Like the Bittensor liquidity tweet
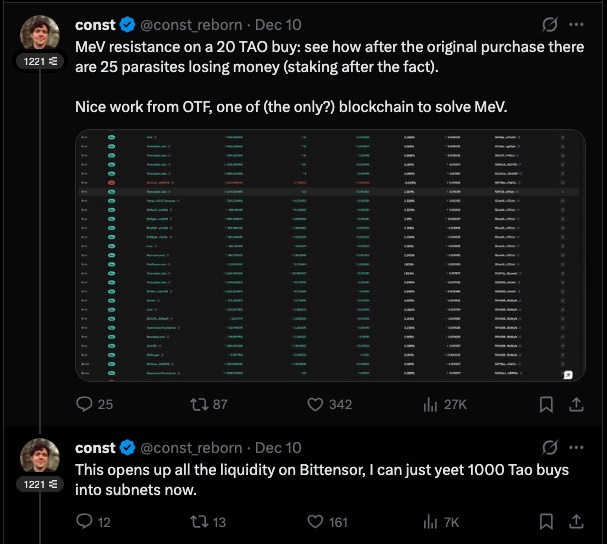This screenshot has width=607, height=544. pyautogui.click(x=316, y=521)
